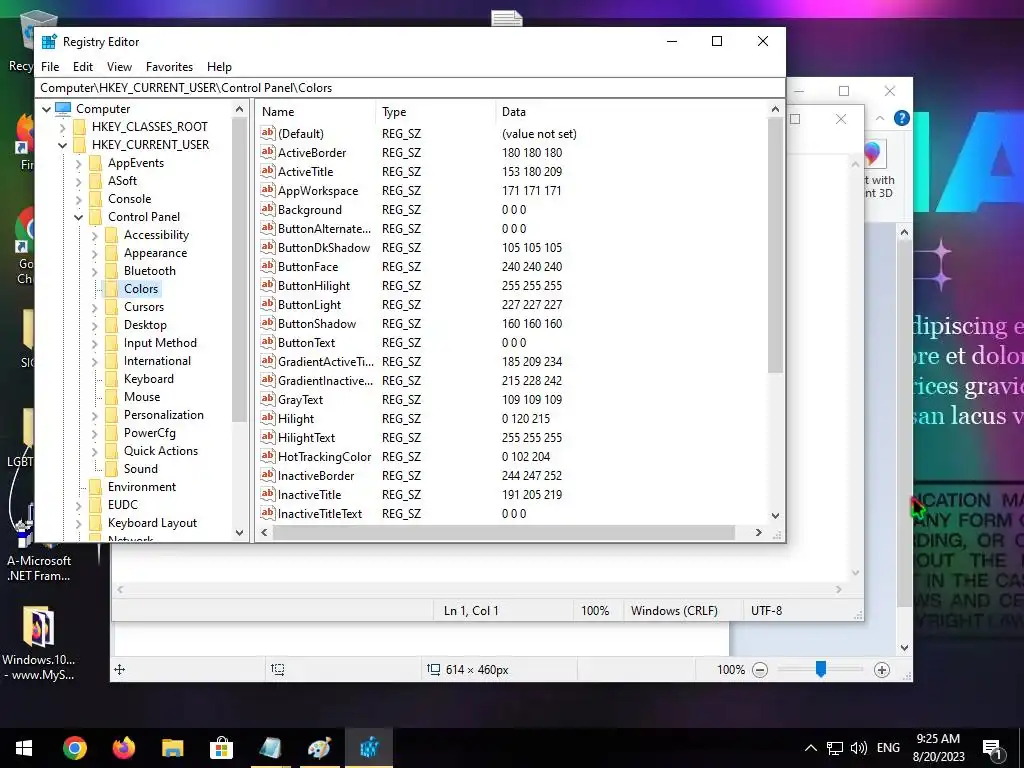Expand the Personalization key
This screenshot has height=768, width=1024.
95,415
